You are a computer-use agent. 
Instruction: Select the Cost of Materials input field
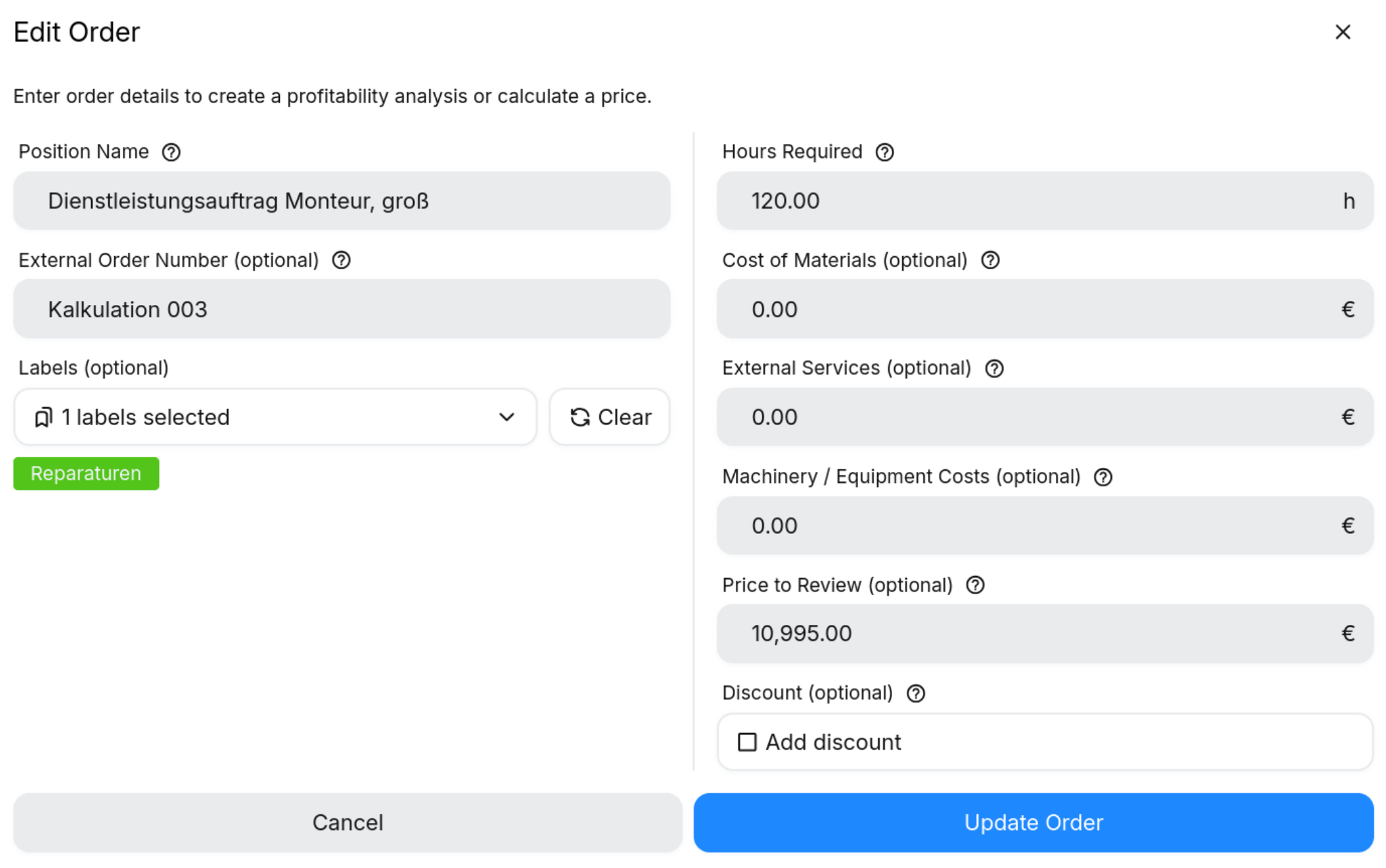click(x=1045, y=309)
